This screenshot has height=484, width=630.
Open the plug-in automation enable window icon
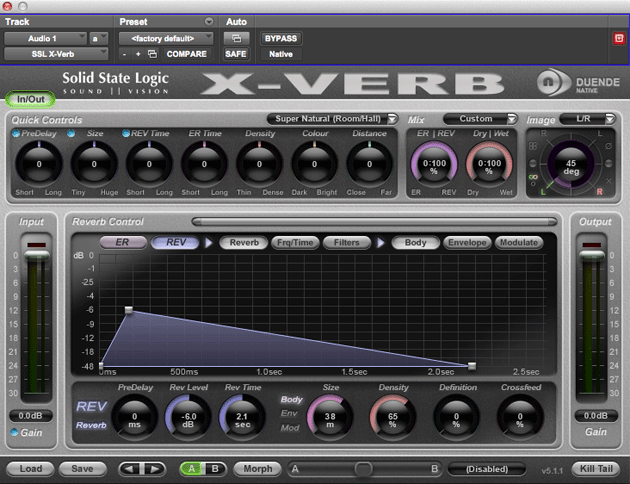pyautogui.click(x=236, y=39)
